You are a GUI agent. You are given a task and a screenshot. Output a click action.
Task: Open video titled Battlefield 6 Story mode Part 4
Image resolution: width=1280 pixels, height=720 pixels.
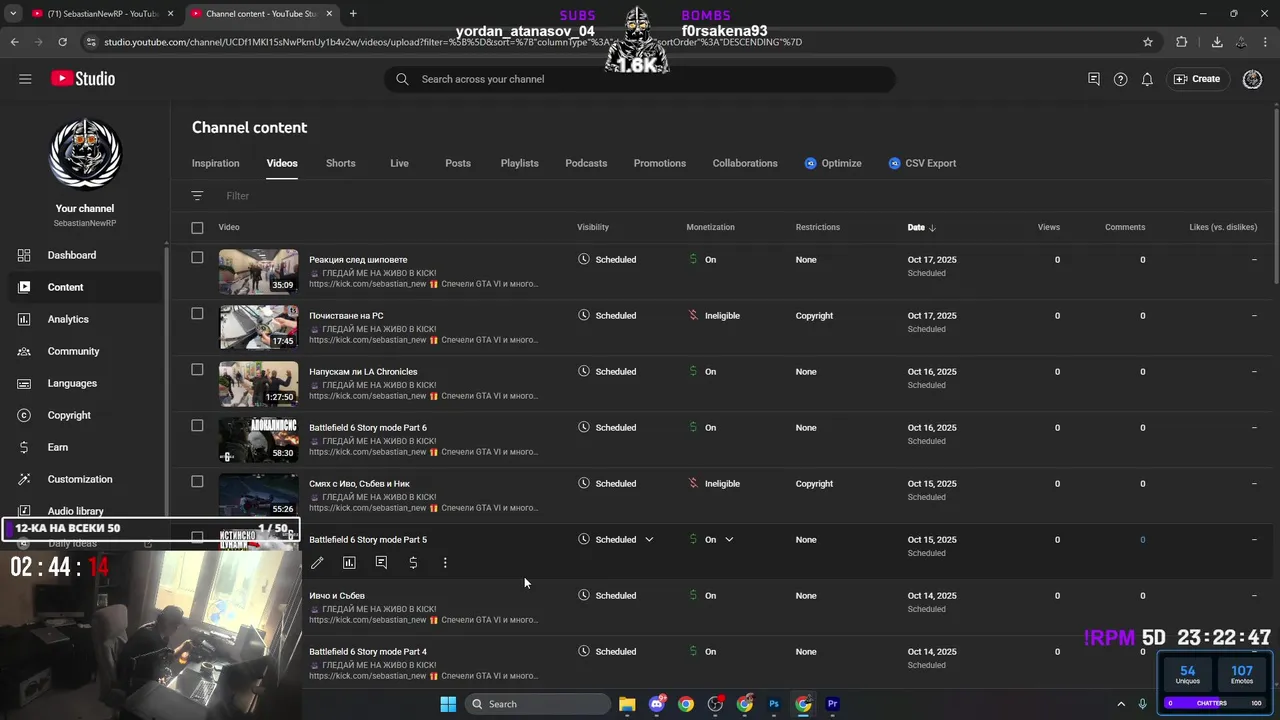pos(368,652)
